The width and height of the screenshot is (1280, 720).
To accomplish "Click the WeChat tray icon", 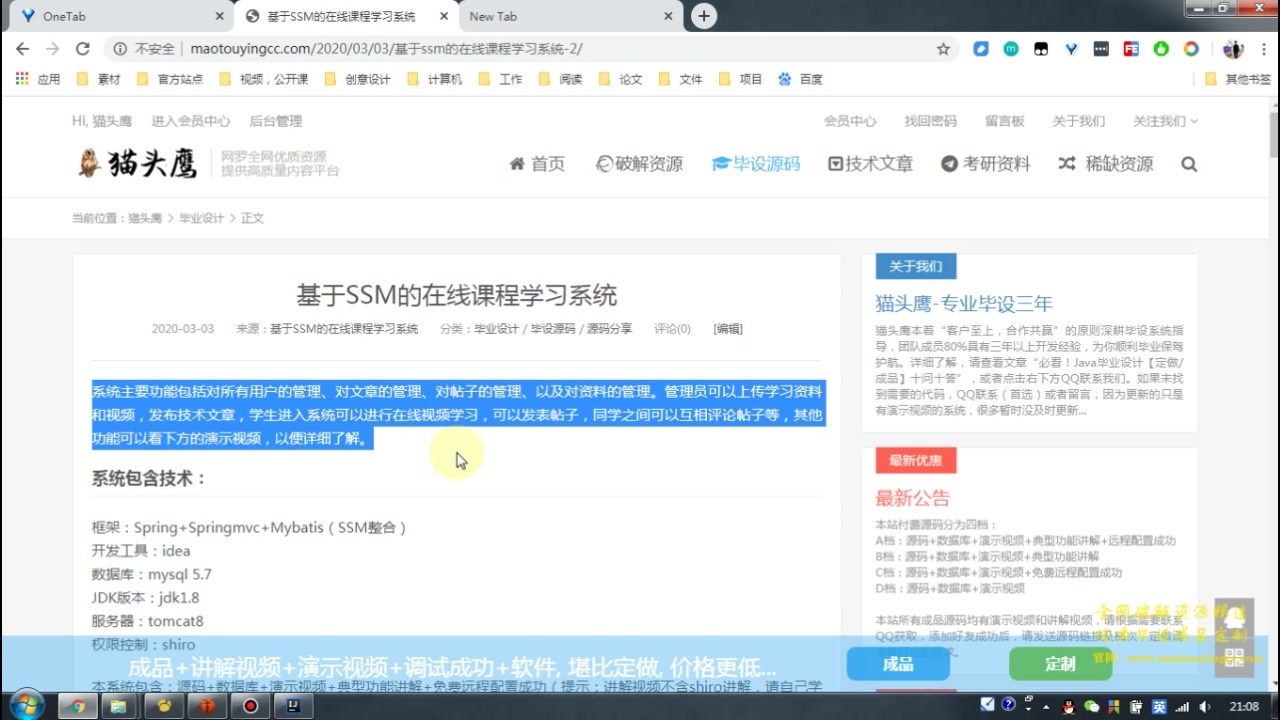I will [x=1091, y=706].
